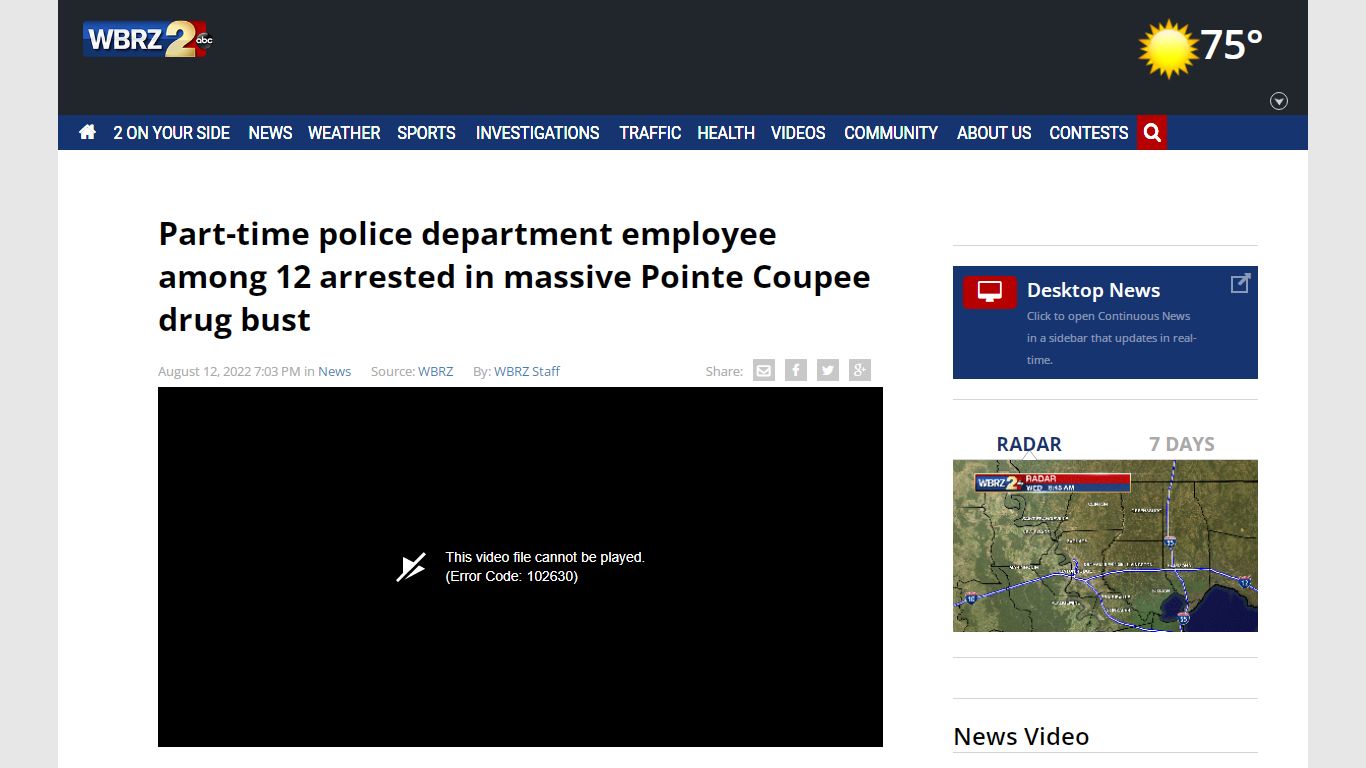Follow the WBRZ source link
Viewport: 1366px width, 768px height.
tap(435, 371)
